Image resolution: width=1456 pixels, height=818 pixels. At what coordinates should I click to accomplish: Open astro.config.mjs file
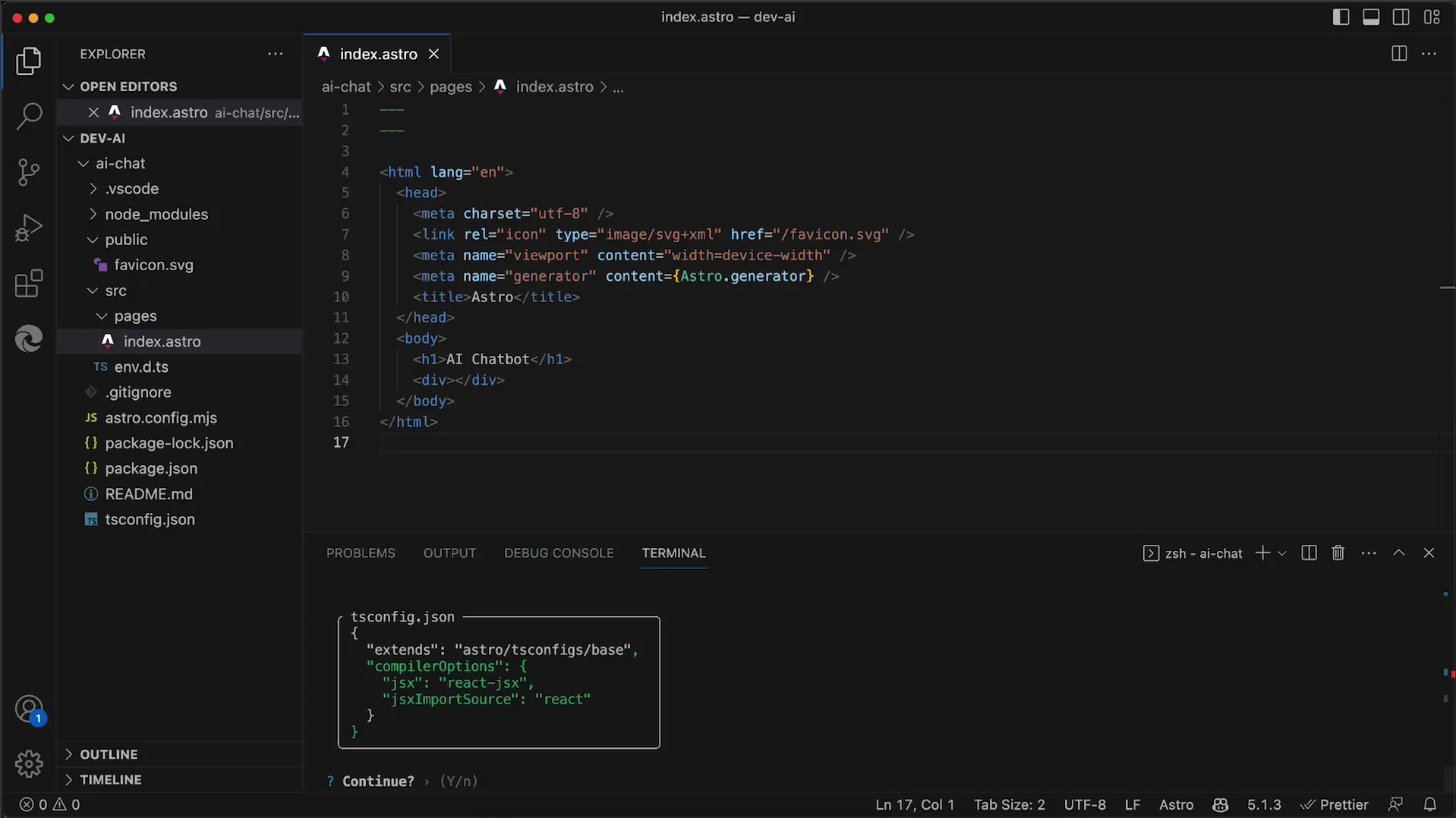[x=179, y=417]
